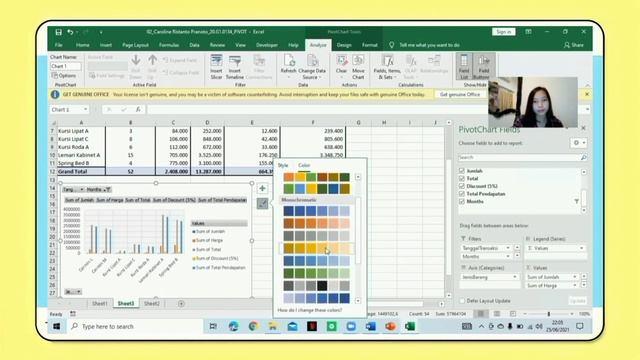Open the TanggalTransaksi filter field dropdown
Screen dimensions: 640x360
tap(508, 248)
